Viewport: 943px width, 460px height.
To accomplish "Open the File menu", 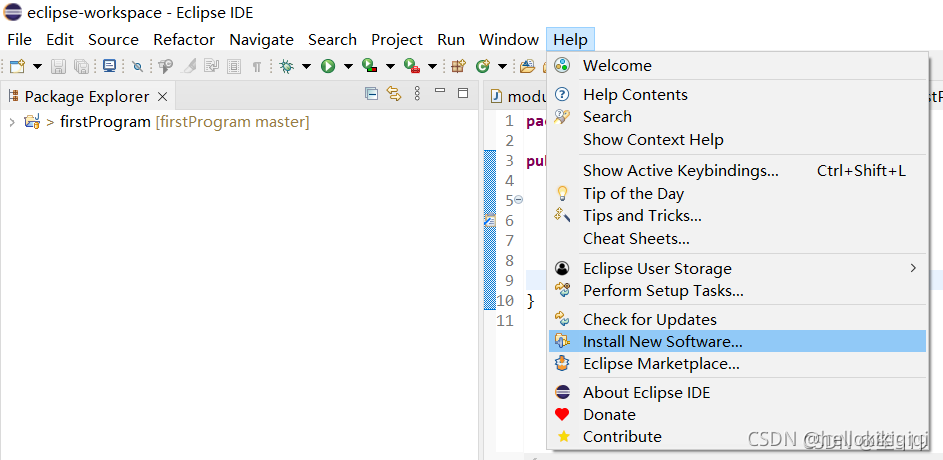I will [x=19, y=40].
